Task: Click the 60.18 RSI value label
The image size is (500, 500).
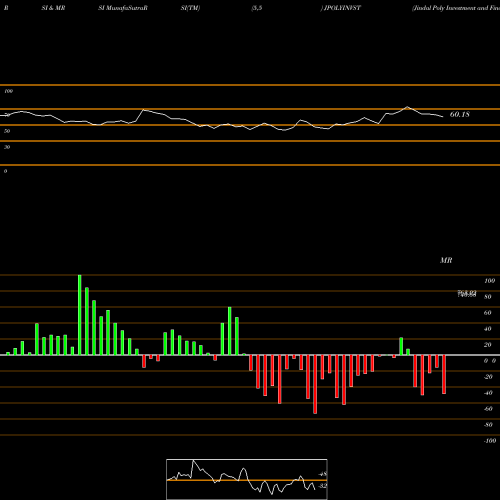Action: pyautogui.click(x=460, y=114)
